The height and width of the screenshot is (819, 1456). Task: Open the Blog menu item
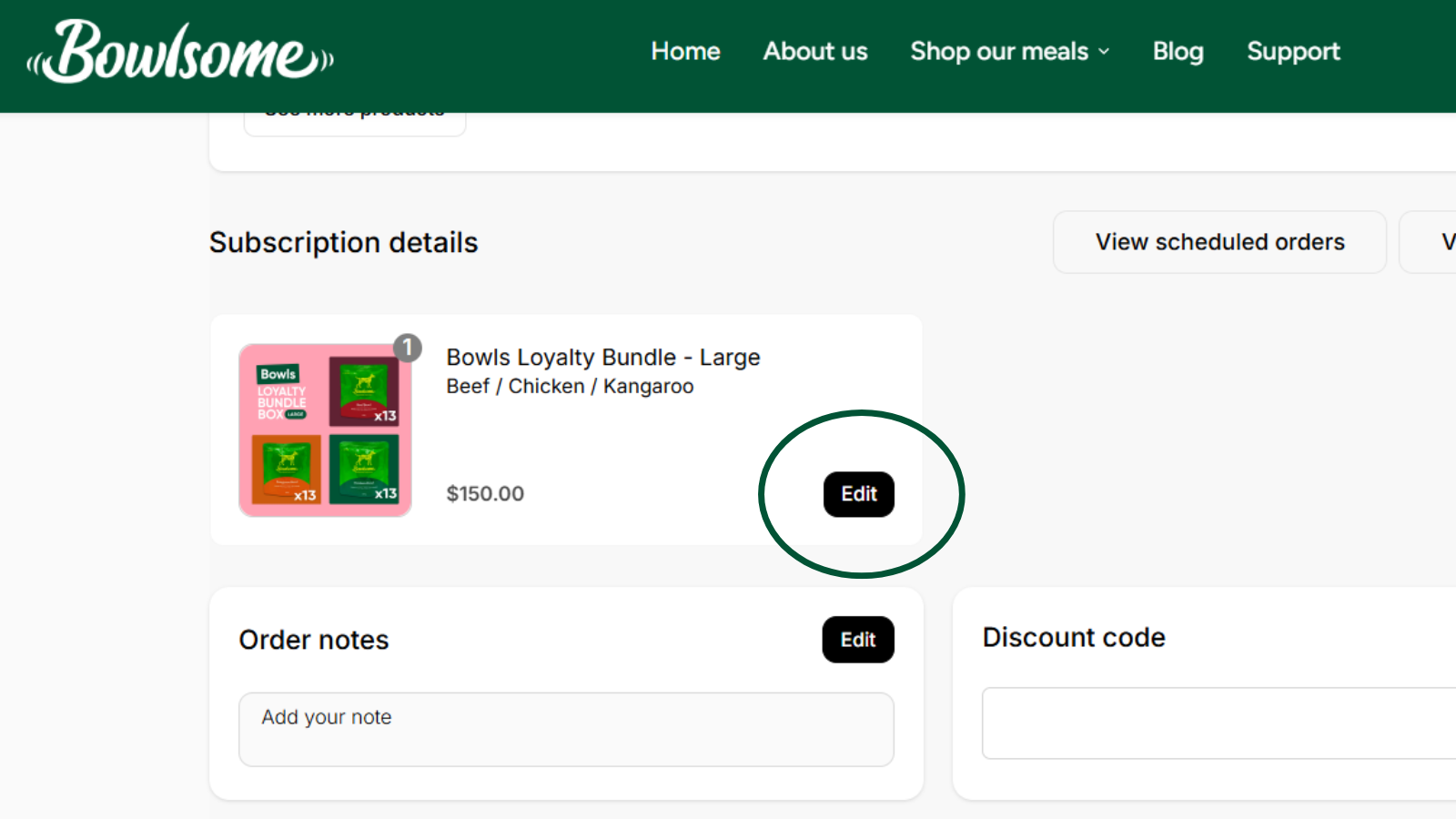(x=1178, y=52)
